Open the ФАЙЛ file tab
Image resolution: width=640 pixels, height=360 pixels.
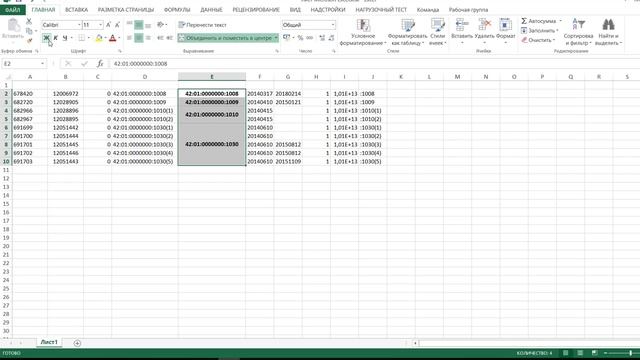click(13, 9)
